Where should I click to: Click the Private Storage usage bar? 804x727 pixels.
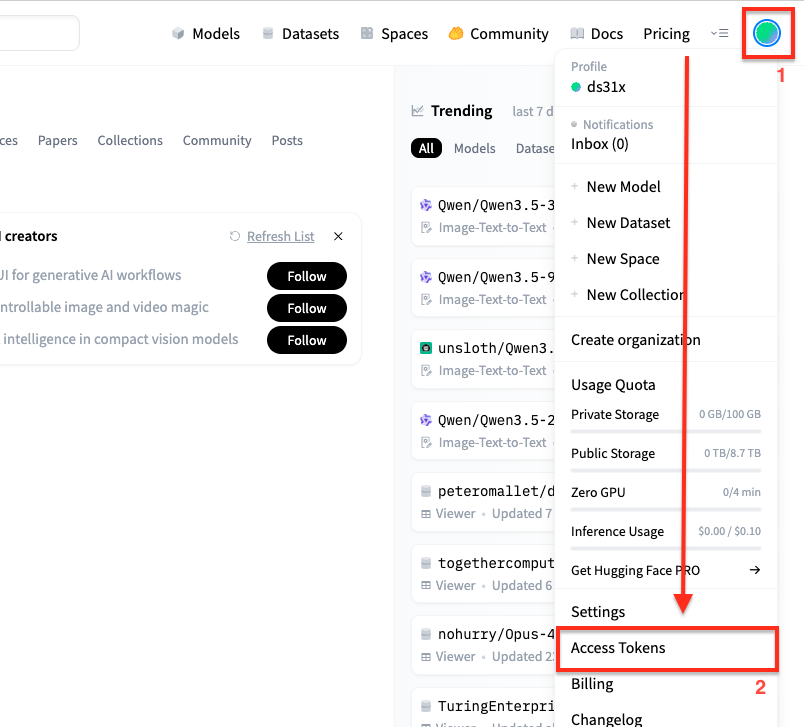point(666,432)
